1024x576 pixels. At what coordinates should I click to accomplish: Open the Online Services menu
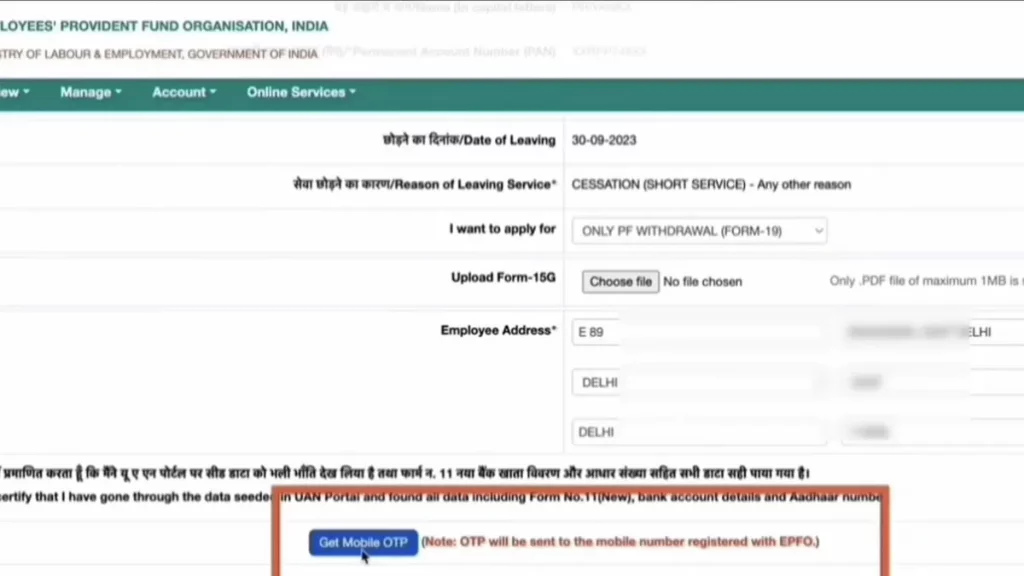(295, 92)
